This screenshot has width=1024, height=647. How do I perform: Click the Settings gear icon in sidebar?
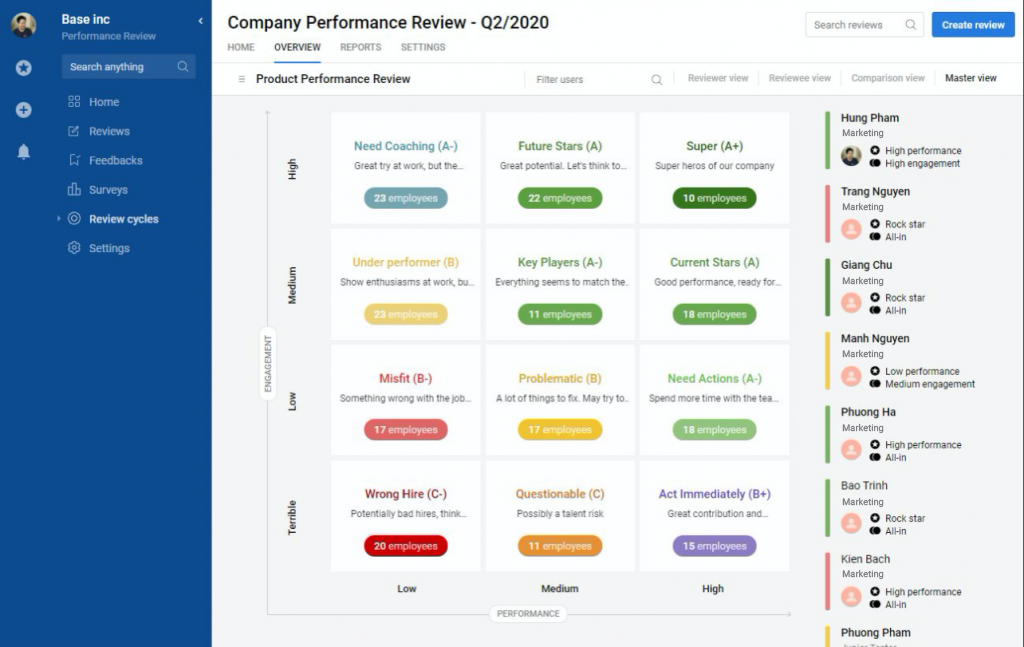point(74,248)
